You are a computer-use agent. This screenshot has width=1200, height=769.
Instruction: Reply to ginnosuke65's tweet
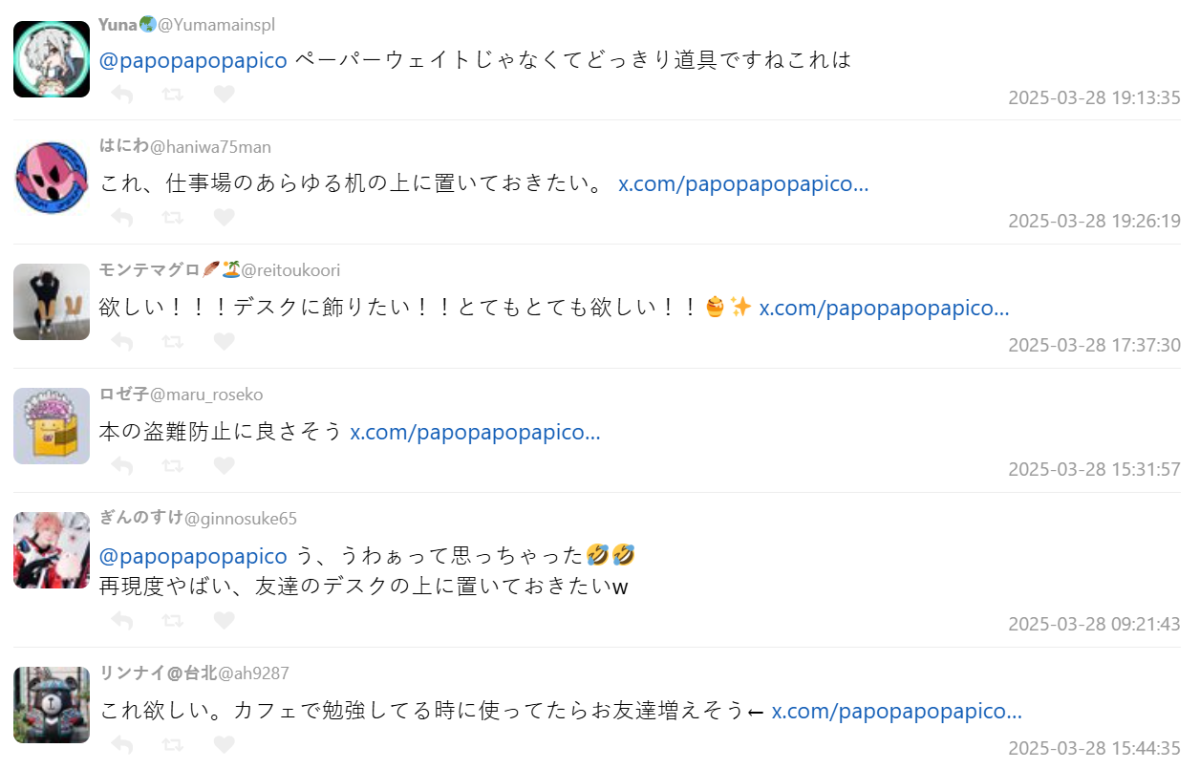[122, 620]
